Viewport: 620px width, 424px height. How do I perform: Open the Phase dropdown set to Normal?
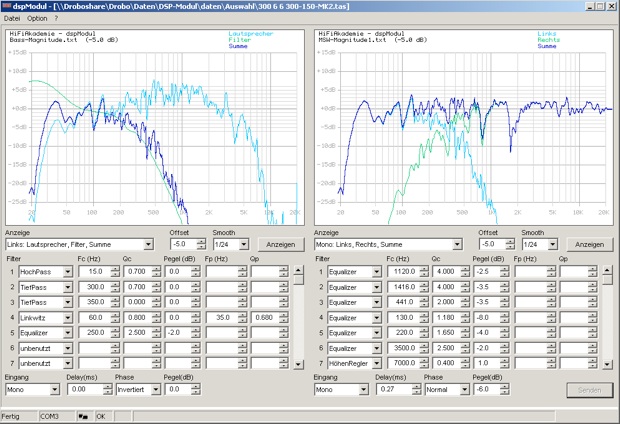(x=463, y=390)
